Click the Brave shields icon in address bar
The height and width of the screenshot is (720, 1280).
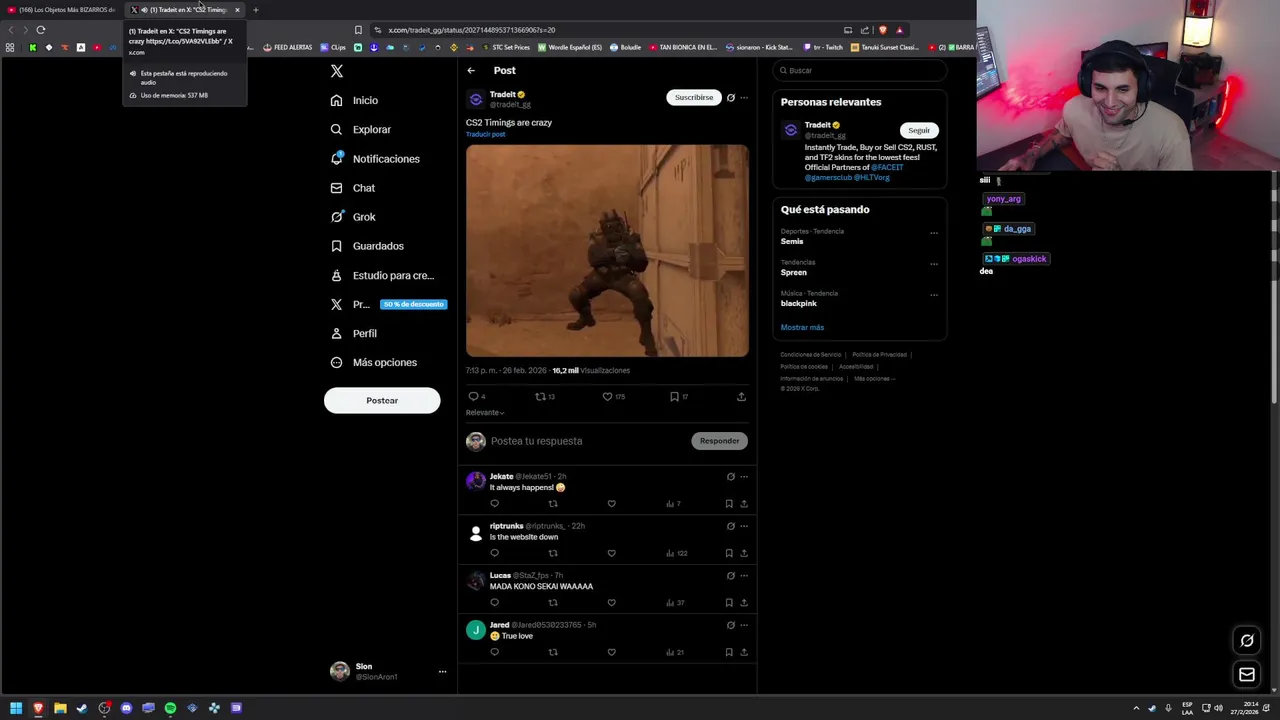(882, 30)
